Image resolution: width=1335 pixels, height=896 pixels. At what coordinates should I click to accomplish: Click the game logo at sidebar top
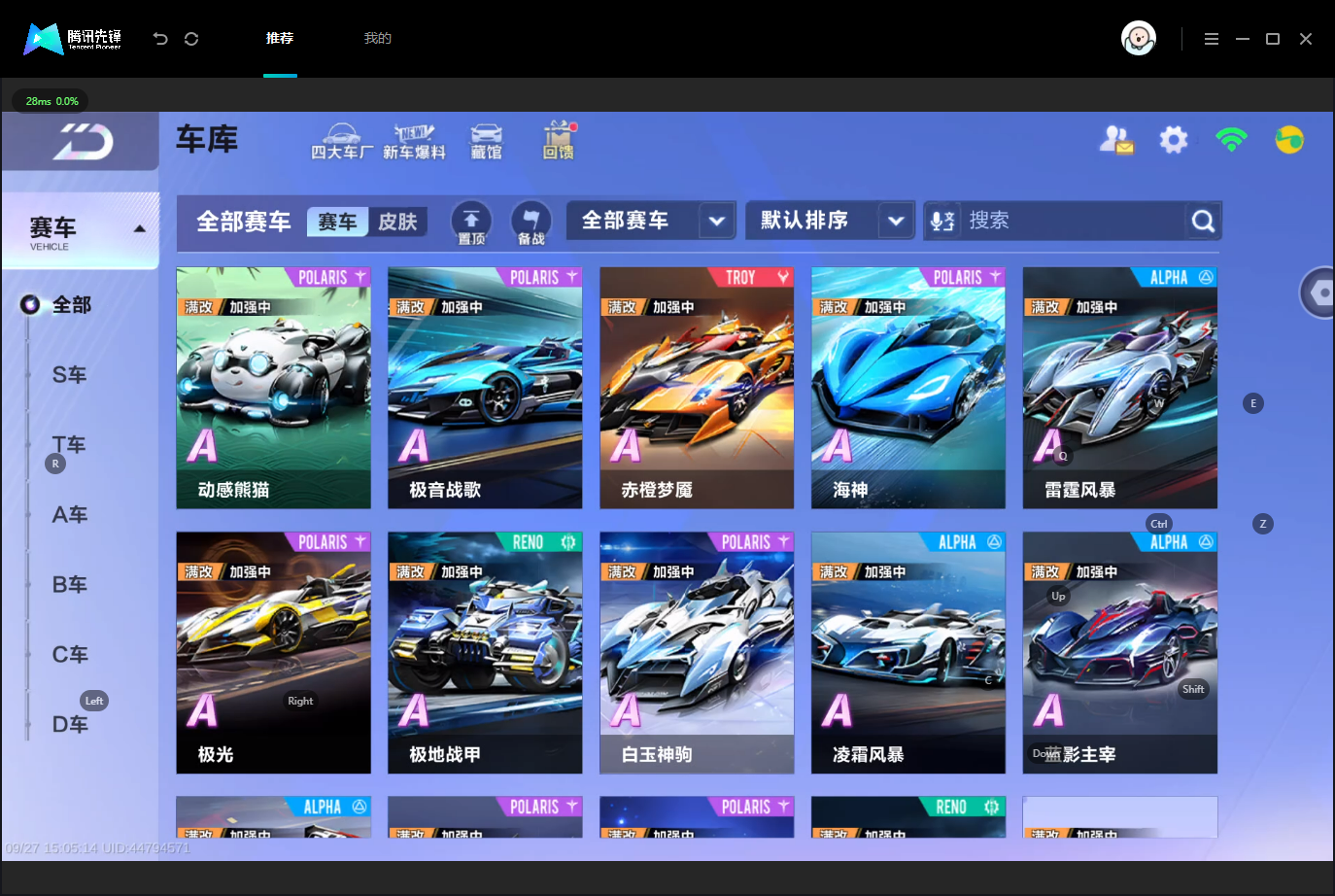[x=83, y=142]
